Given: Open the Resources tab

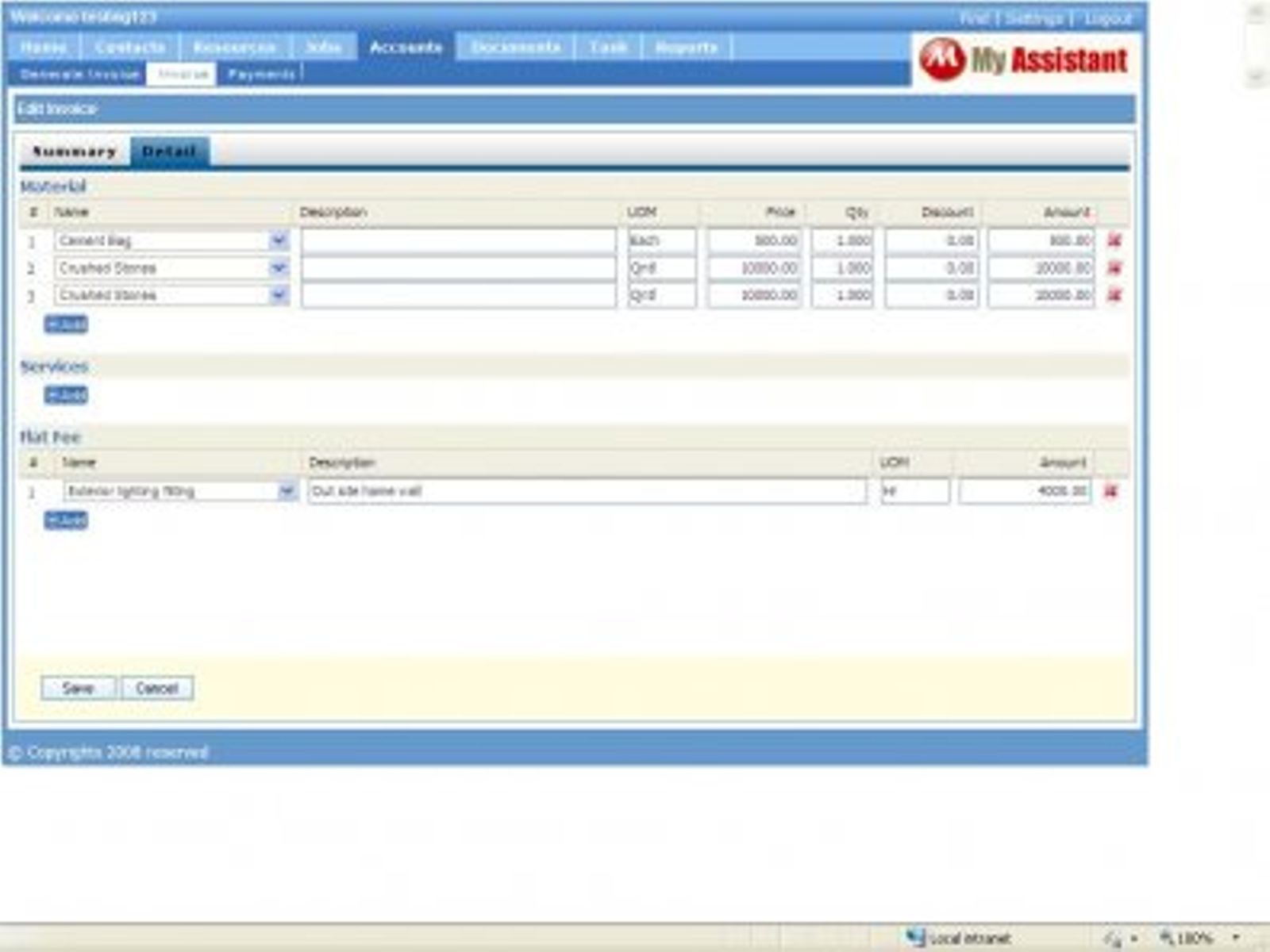Looking at the screenshot, I should pos(235,48).
